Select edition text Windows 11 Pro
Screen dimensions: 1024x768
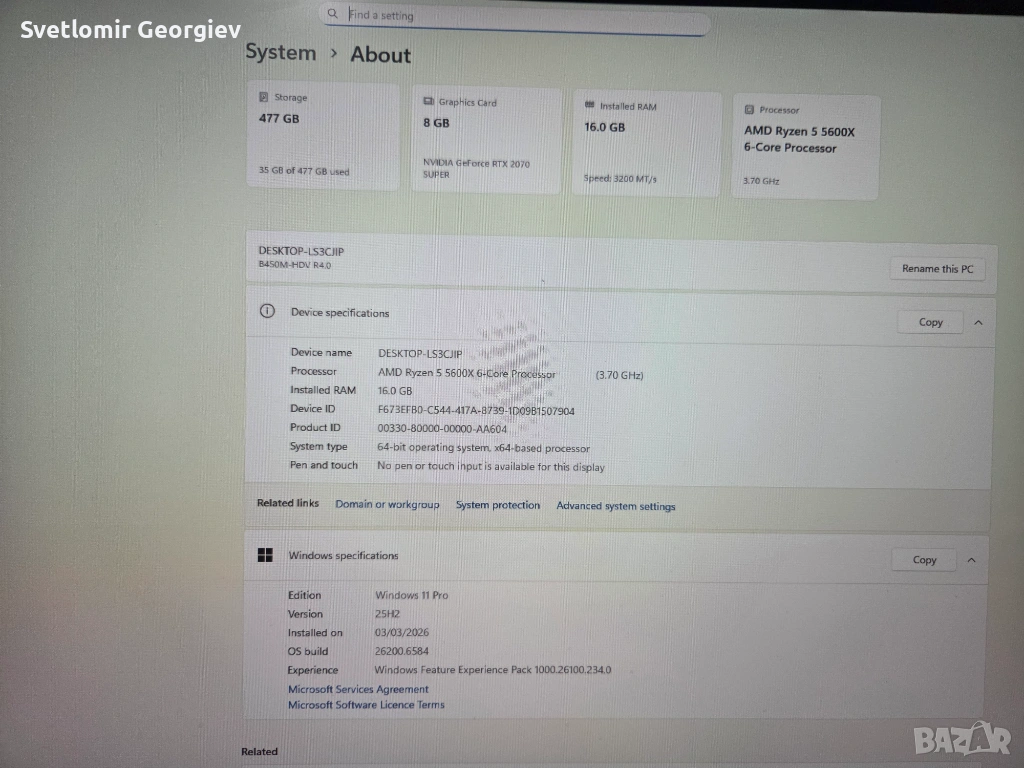(x=411, y=595)
